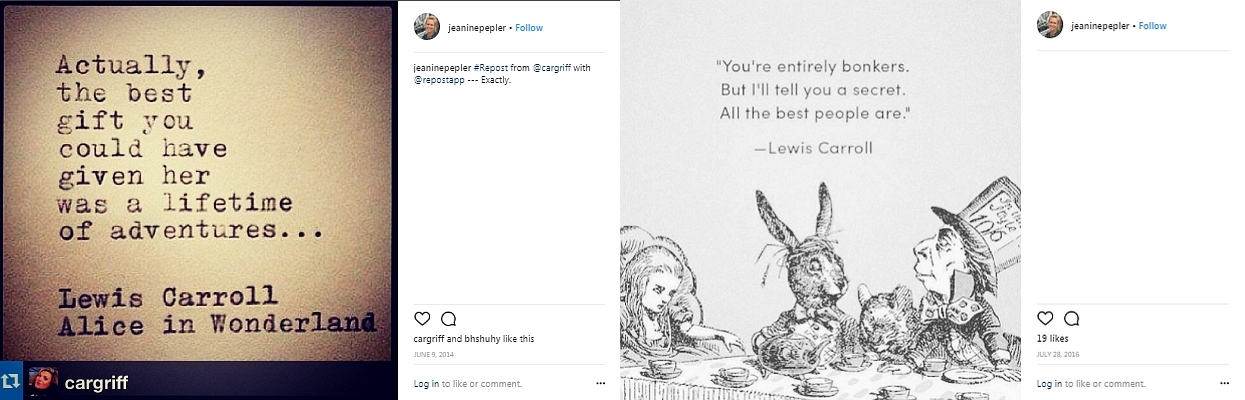The width and height of the screenshot is (1245, 400).
Task: Open the @cargriff mention in the caption
Action: point(551,68)
